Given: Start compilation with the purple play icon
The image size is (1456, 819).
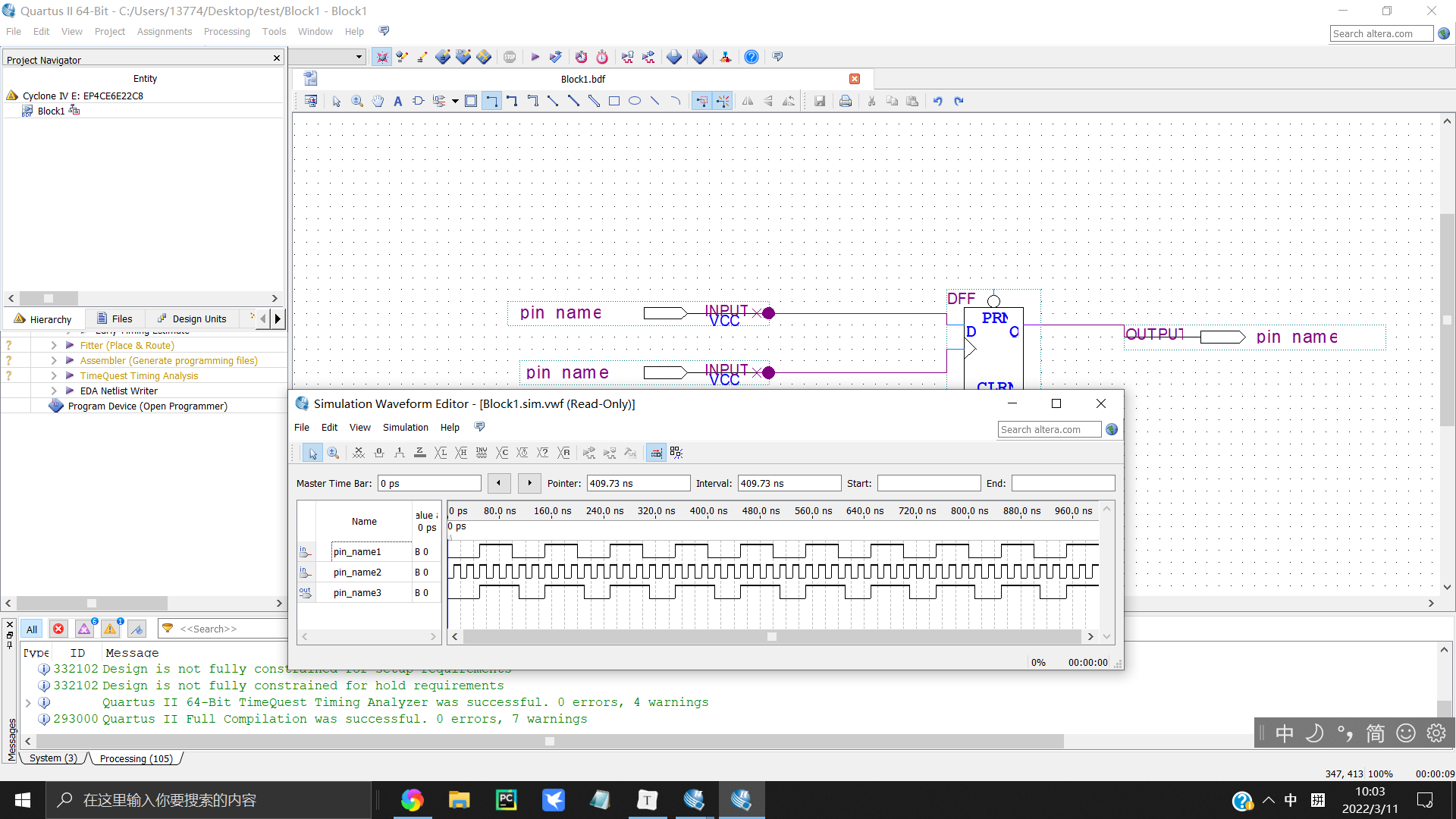Looking at the screenshot, I should tap(535, 57).
